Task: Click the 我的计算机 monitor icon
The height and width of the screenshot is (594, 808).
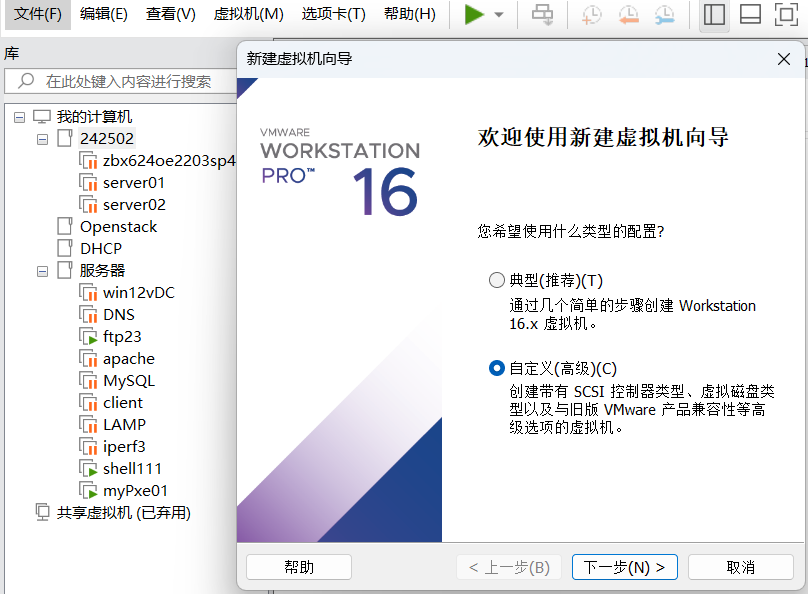Action: 42,116
